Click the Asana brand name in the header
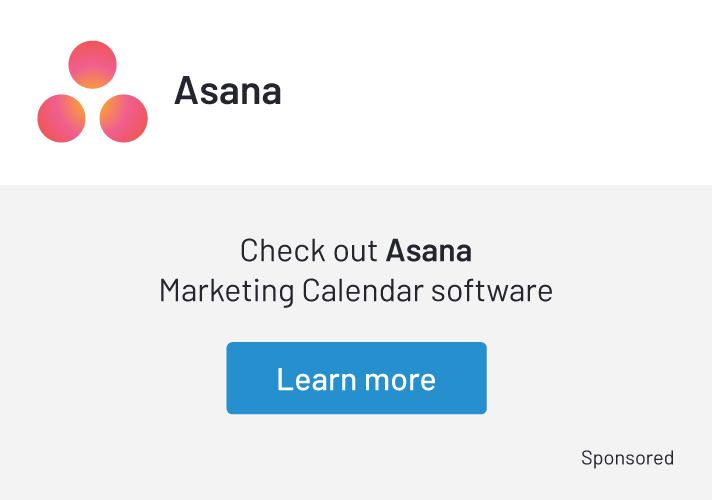Viewport: 712px width, 500px height. click(228, 91)
